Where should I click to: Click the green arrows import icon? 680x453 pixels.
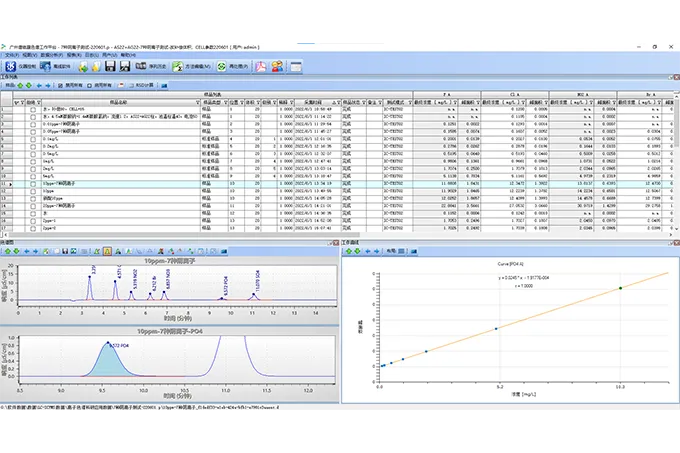coord(83,67)
